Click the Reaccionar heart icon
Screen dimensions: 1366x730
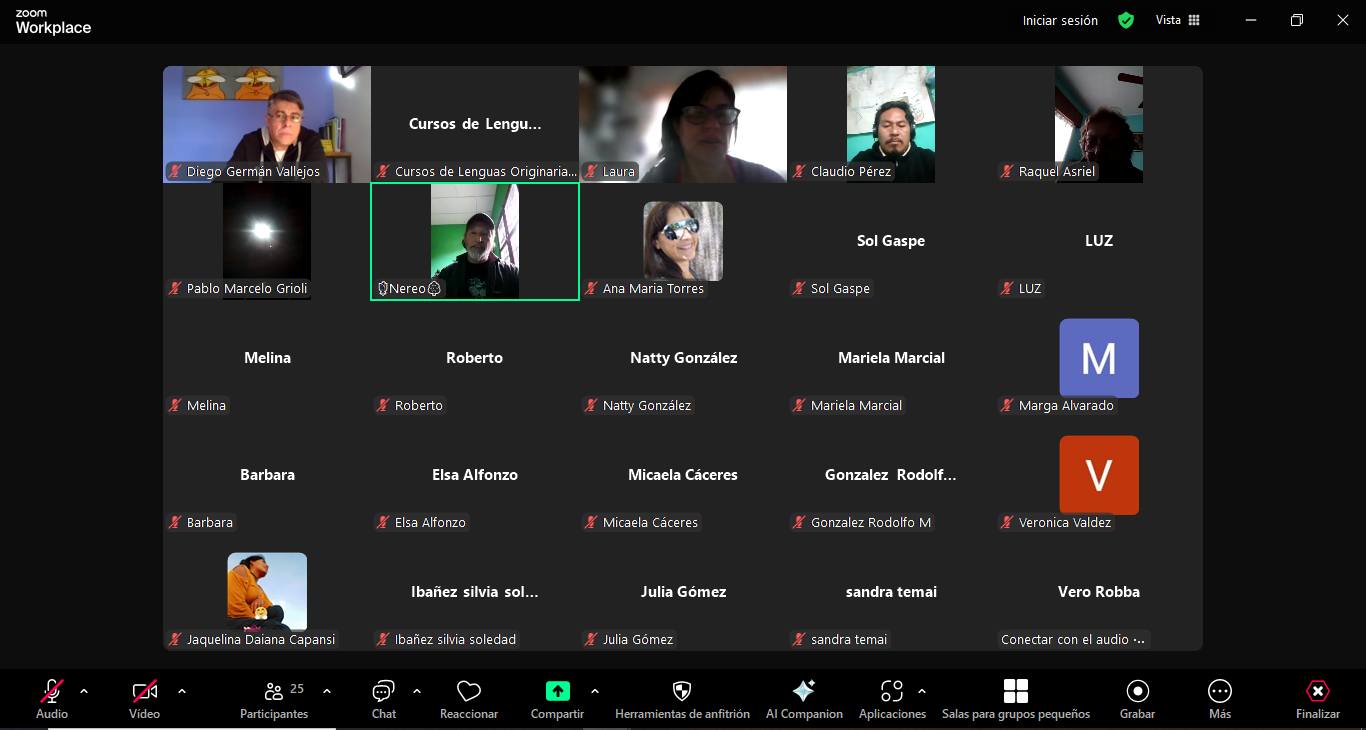click(469, 699)
